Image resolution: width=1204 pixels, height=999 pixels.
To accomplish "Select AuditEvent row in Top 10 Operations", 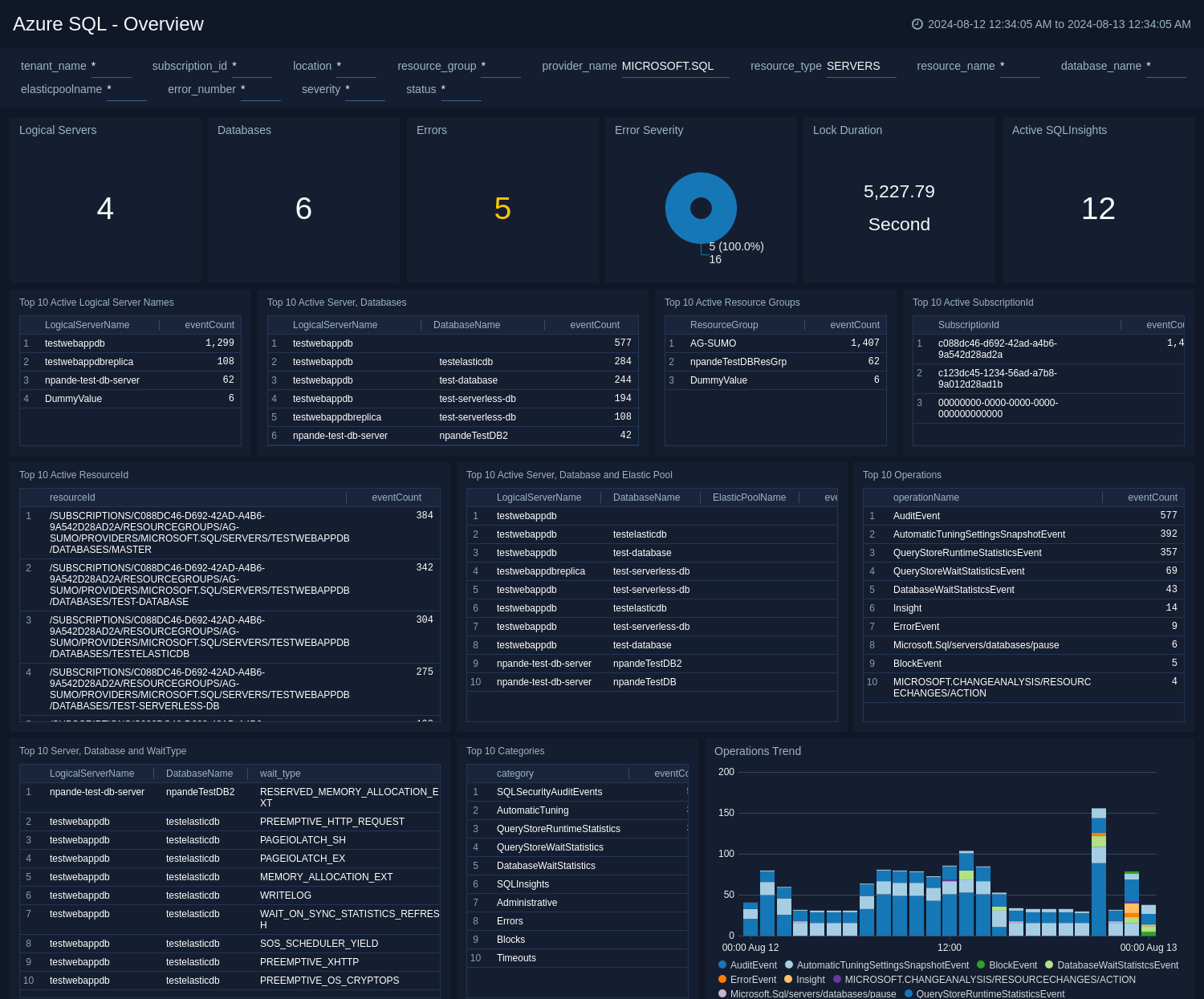I will 1023,516.
